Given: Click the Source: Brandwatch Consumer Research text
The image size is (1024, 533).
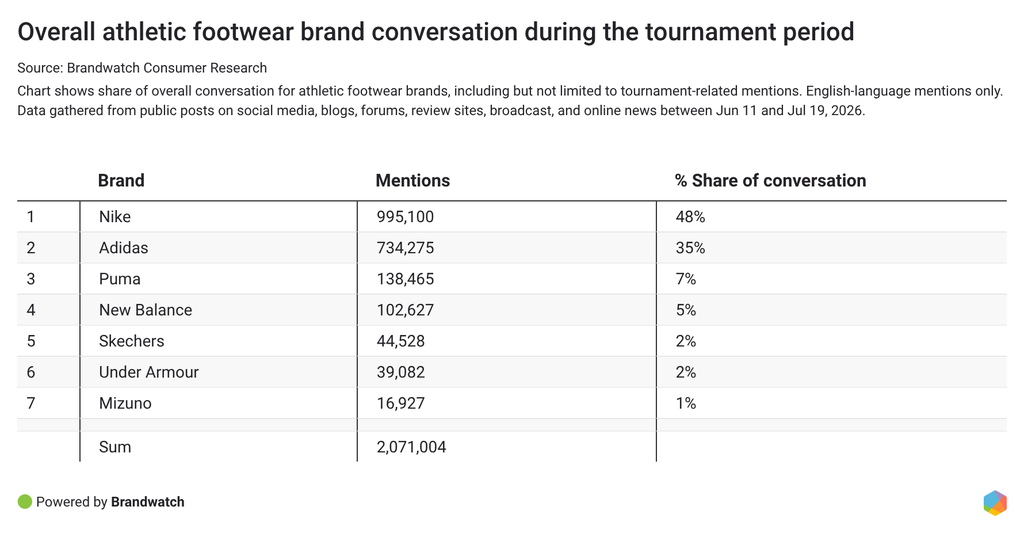Looking at the screenshot, I should 142,68.
